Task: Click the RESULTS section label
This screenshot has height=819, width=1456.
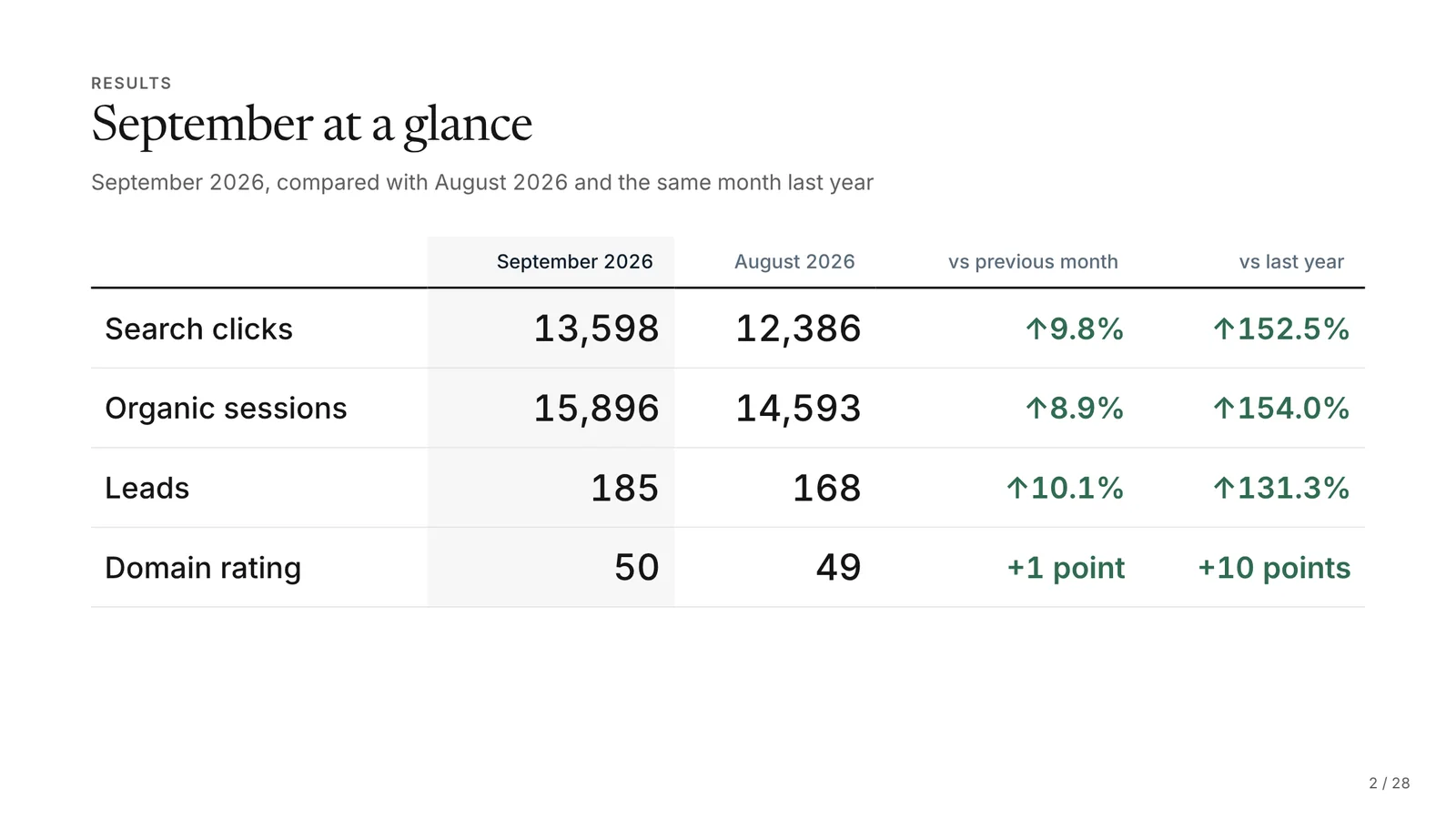Action: point(131,83)
